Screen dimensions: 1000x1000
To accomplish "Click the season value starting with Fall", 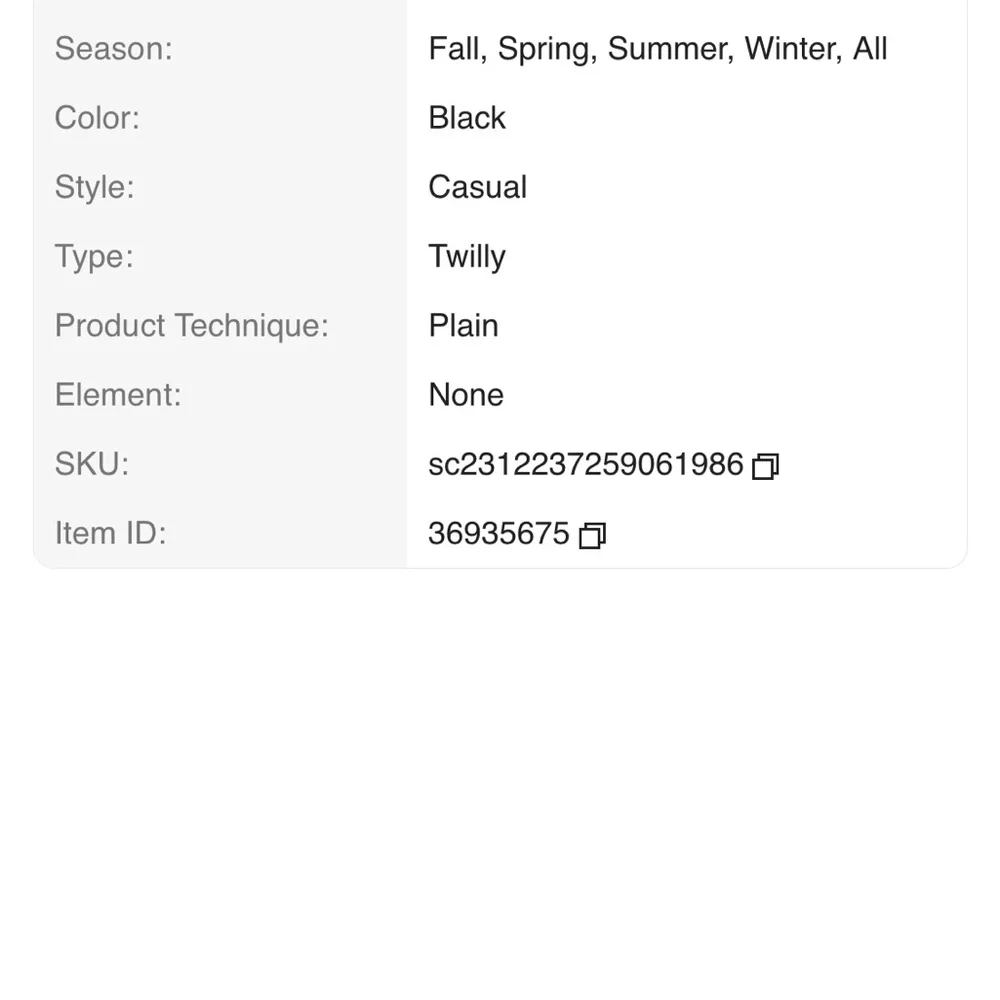I will click(x=658, y=49).
